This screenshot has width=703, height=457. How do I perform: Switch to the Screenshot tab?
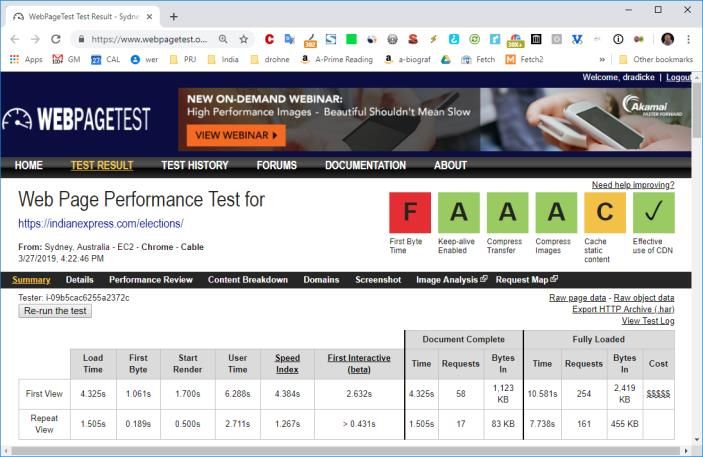378,279
